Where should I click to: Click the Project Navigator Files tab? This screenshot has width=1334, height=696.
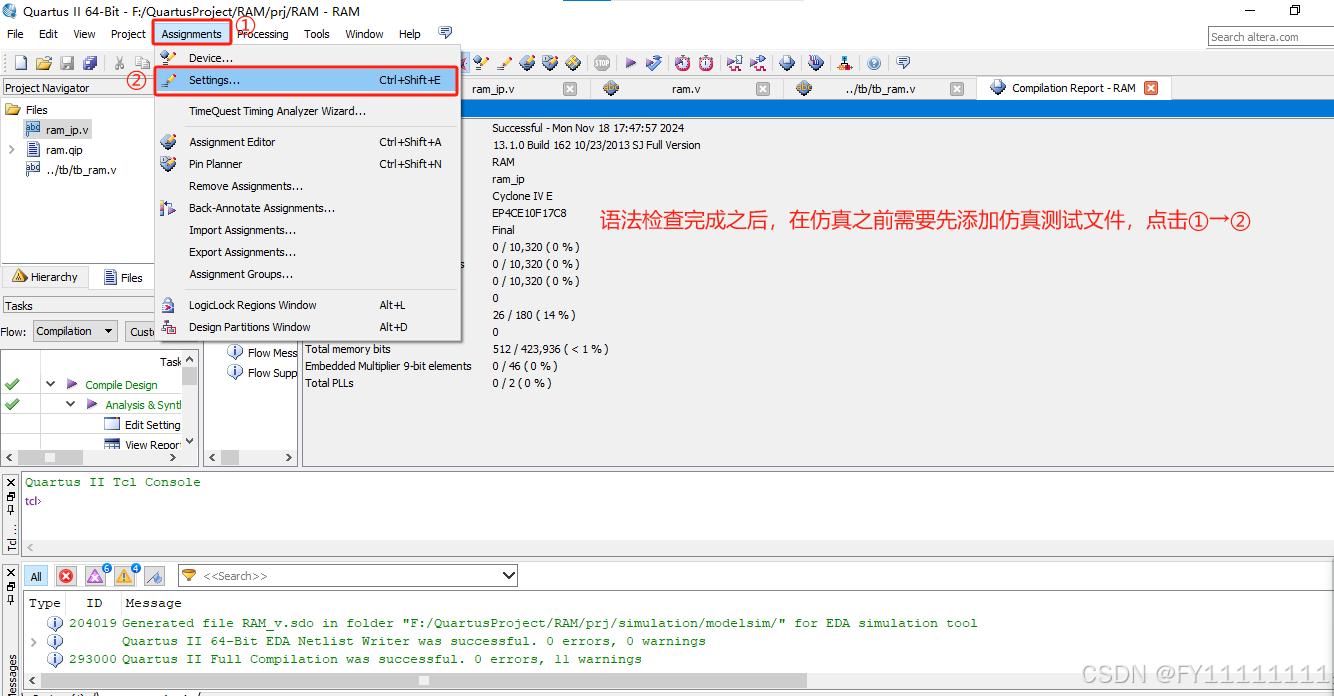[x=122, y=278]
